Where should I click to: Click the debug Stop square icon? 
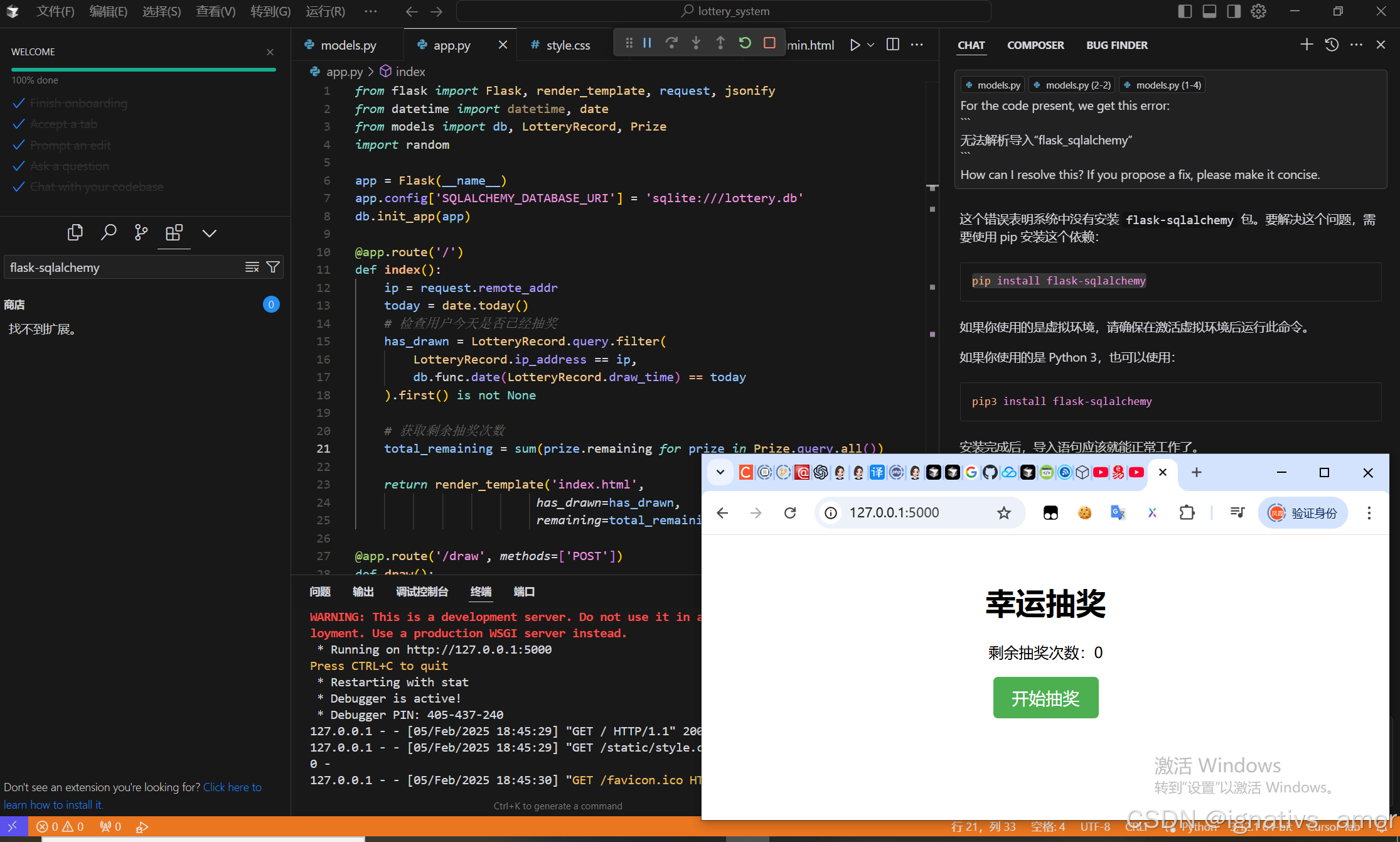(x=769, y=43)
